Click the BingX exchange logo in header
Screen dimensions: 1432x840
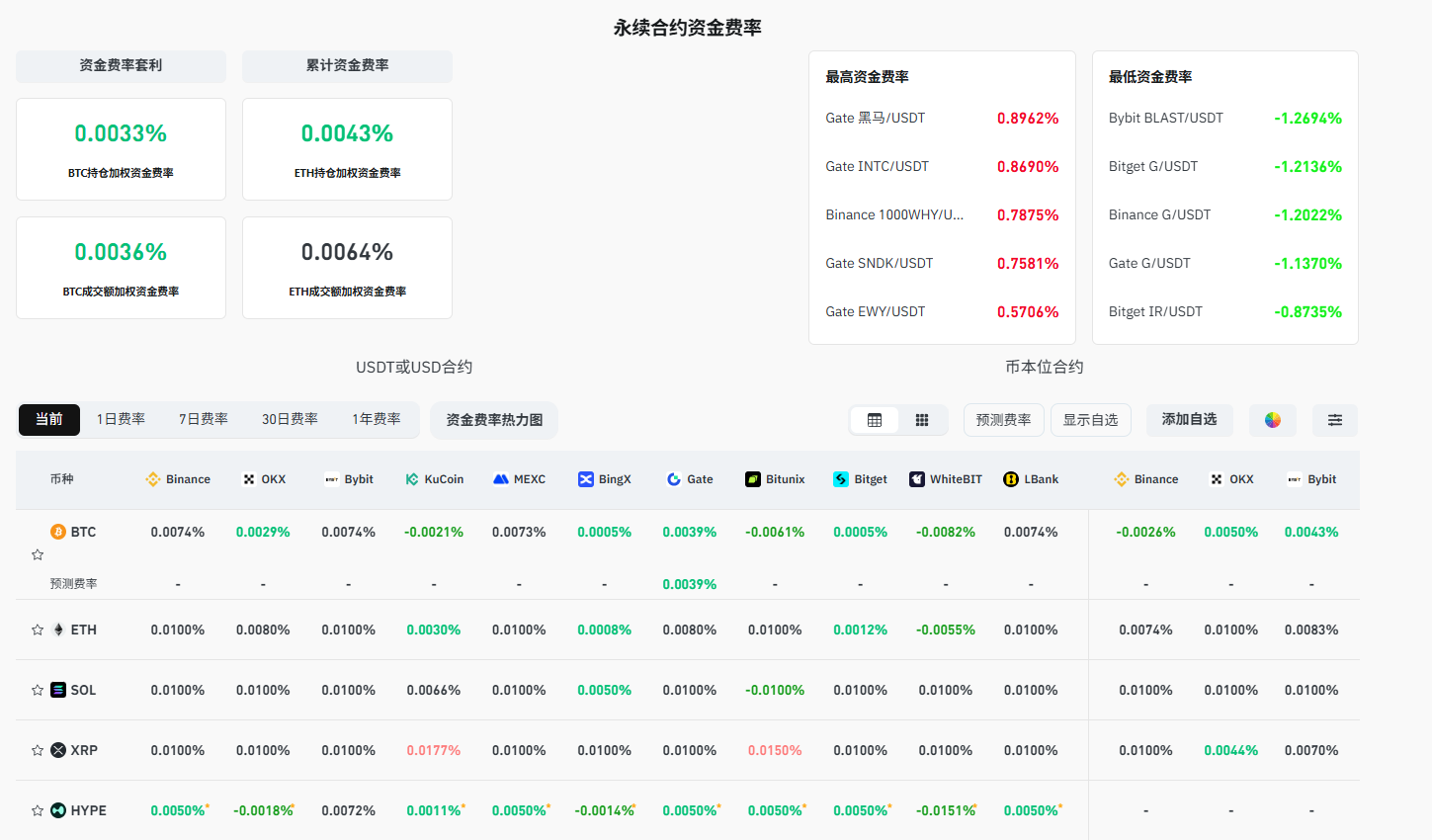pyautogui.click(x=586, y=479)
